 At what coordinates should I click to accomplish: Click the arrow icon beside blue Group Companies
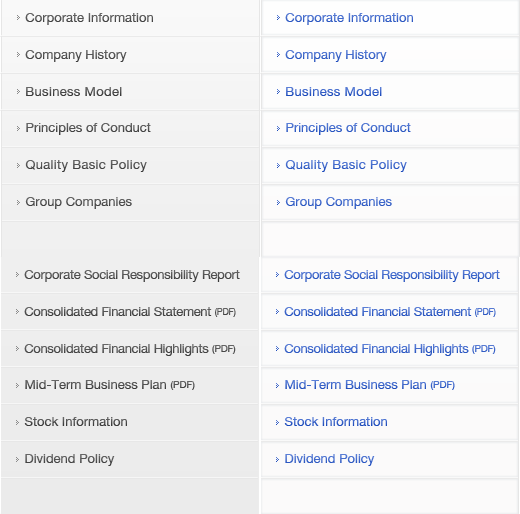click(x=278, y=202)
